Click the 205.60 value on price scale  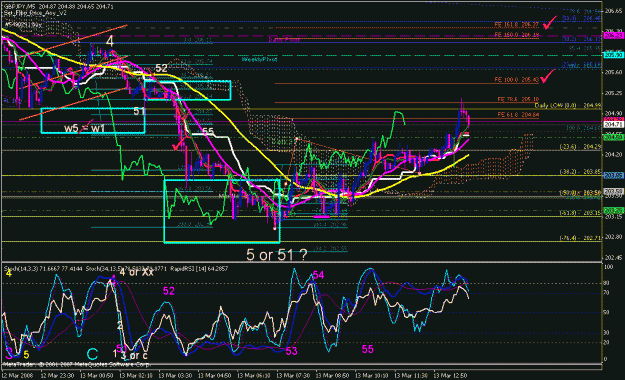[x=613, y=72]
